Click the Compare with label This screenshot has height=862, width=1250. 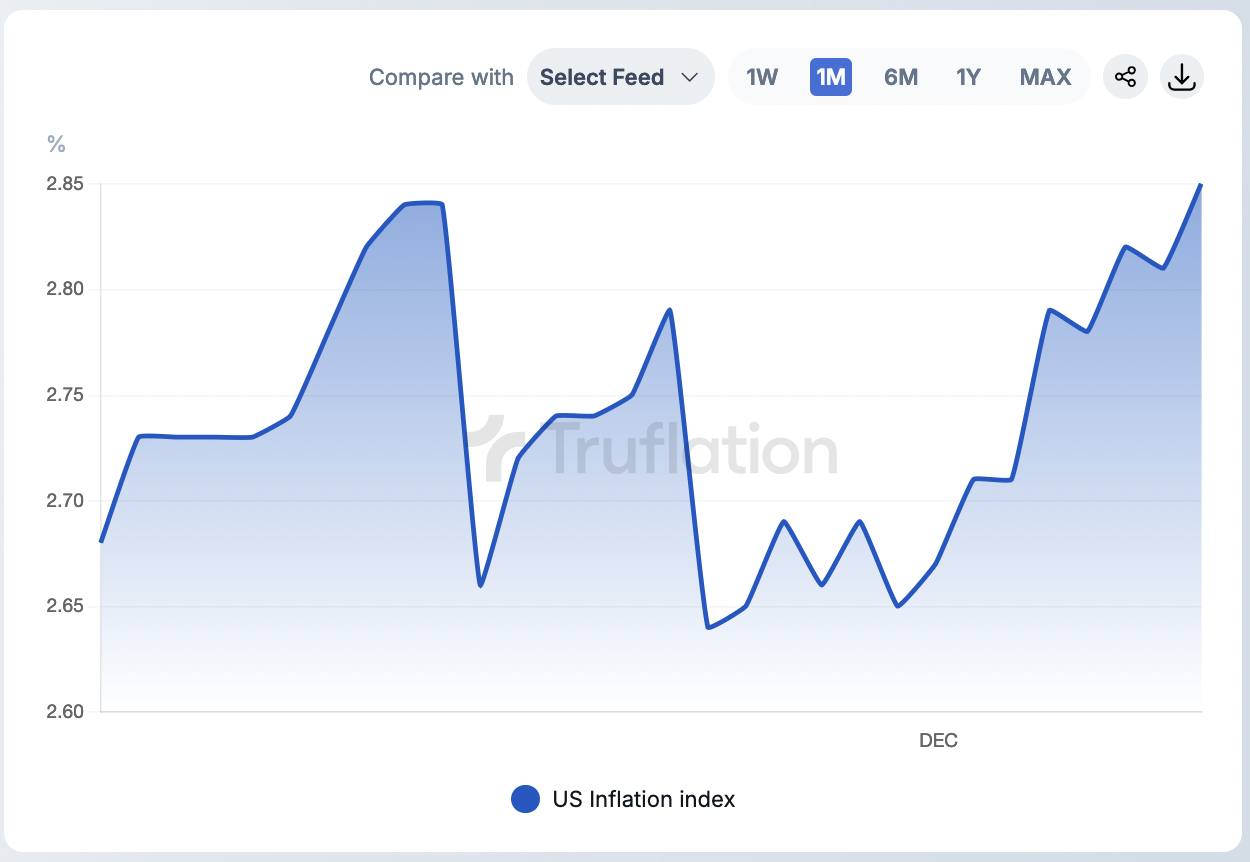click(441, 77)
